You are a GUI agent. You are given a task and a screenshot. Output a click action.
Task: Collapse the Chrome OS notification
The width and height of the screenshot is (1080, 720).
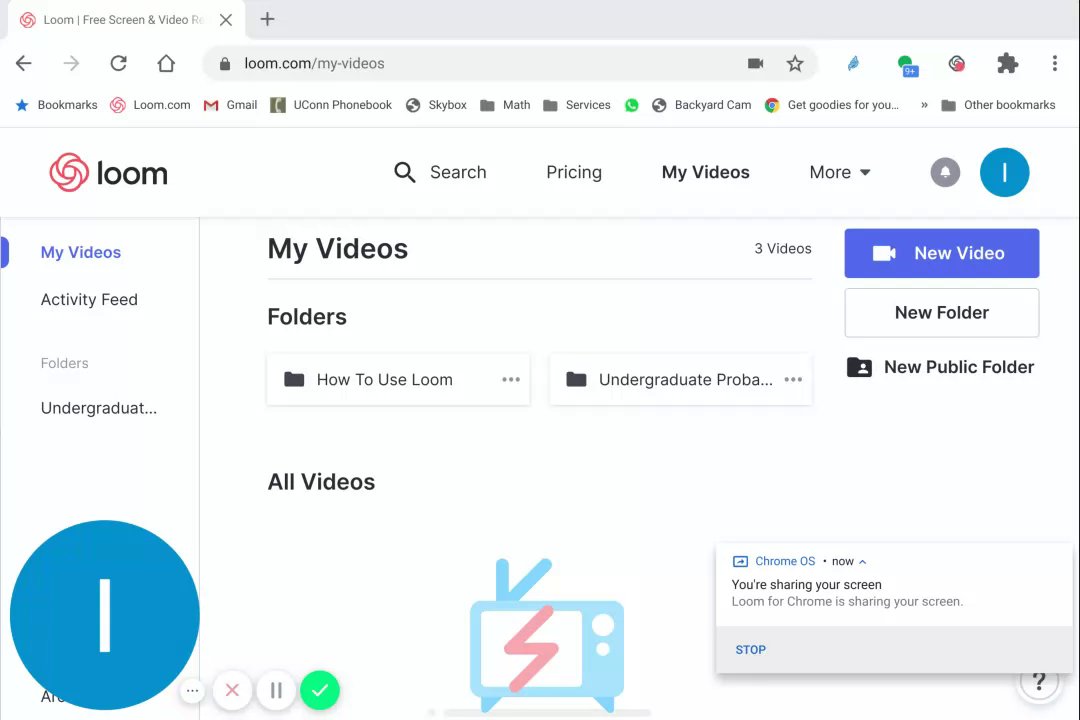pyautogui.click(x=862, y=562)
